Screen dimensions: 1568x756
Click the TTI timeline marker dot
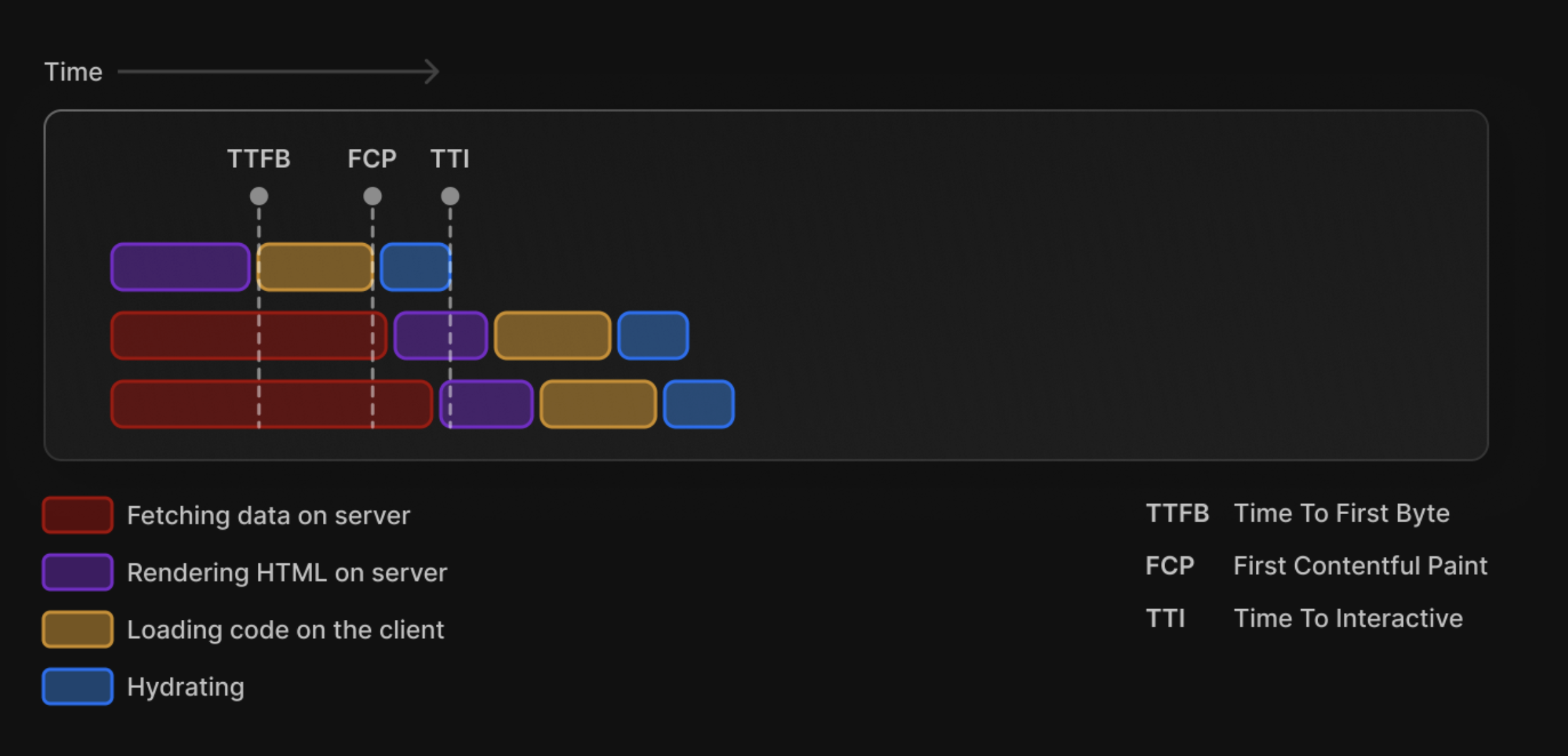tap(450, 196)
